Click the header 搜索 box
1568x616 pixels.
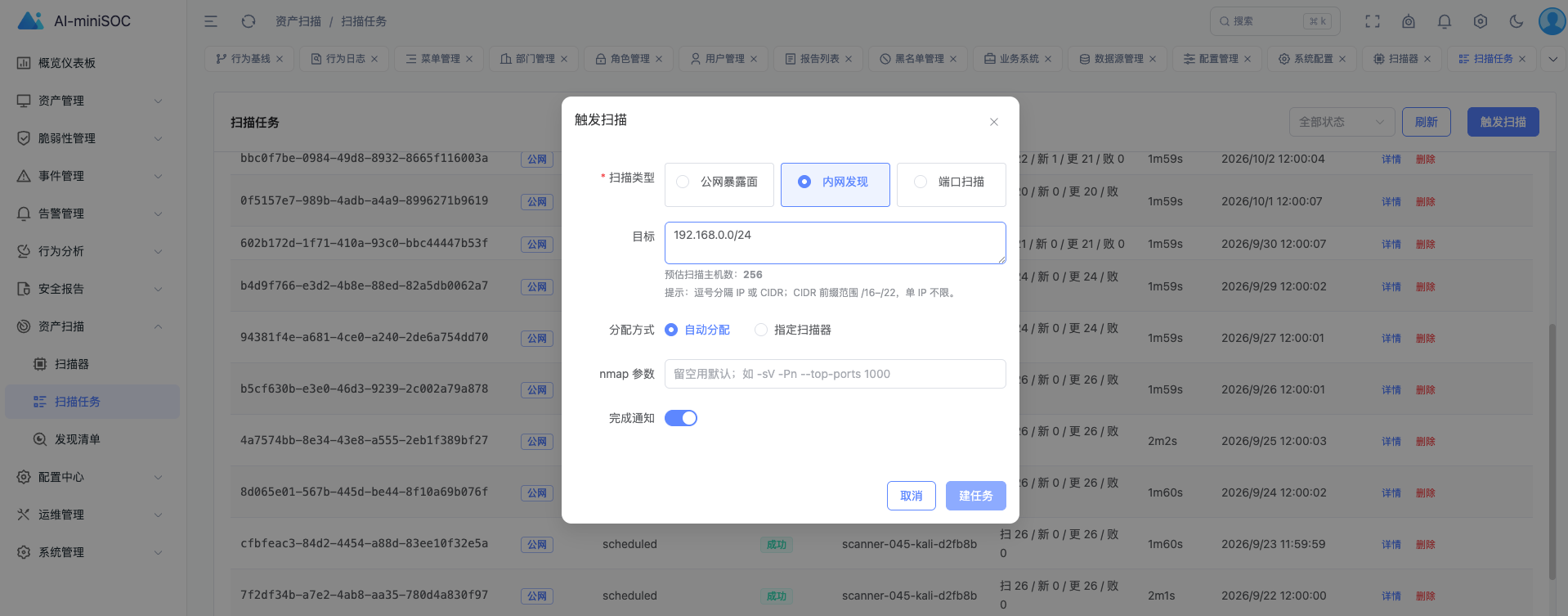[x=1275, y=21]
